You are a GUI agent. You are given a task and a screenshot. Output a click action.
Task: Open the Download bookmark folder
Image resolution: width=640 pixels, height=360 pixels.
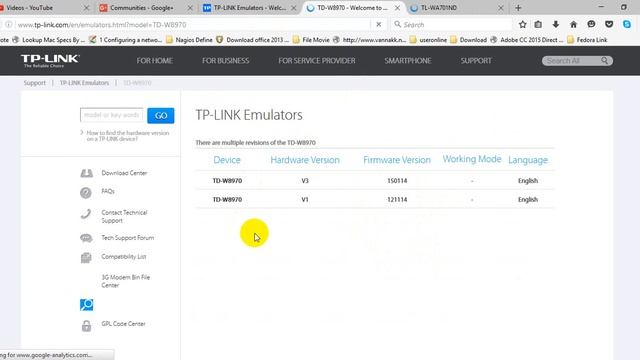[x=469, y=40]
